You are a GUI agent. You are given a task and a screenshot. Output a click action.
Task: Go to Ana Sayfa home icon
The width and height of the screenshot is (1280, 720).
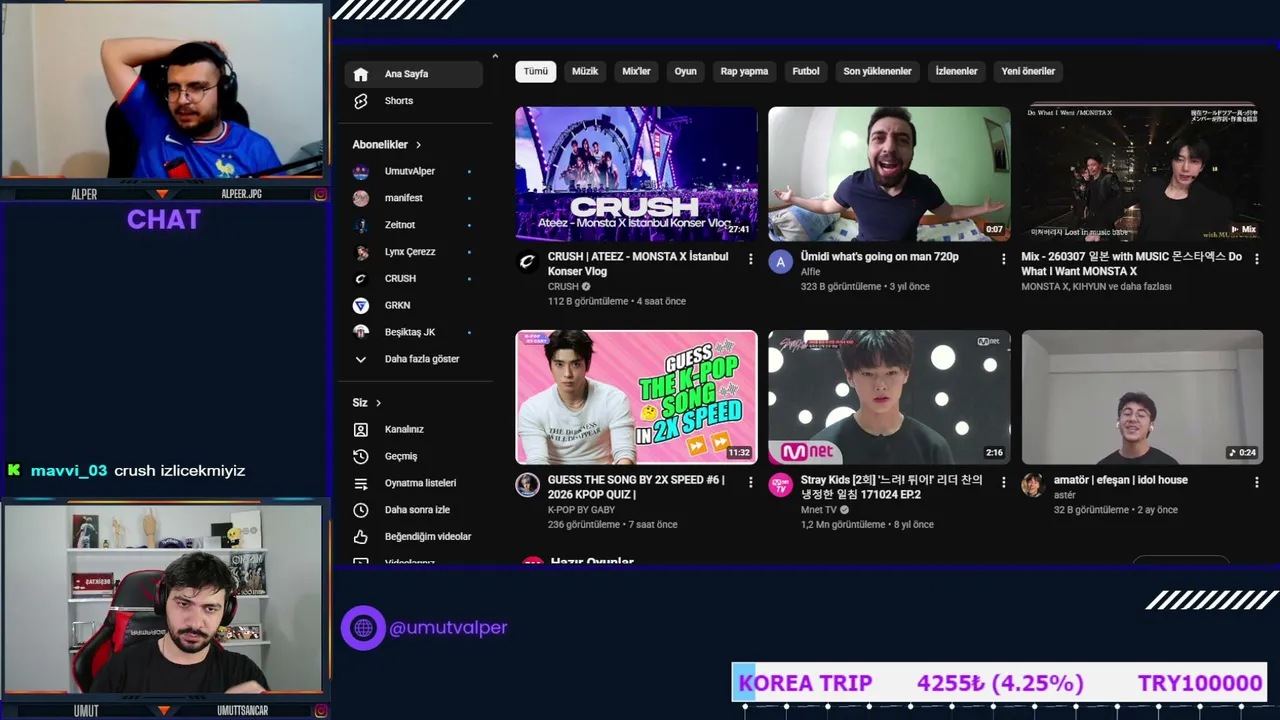(x=361, y=74)
